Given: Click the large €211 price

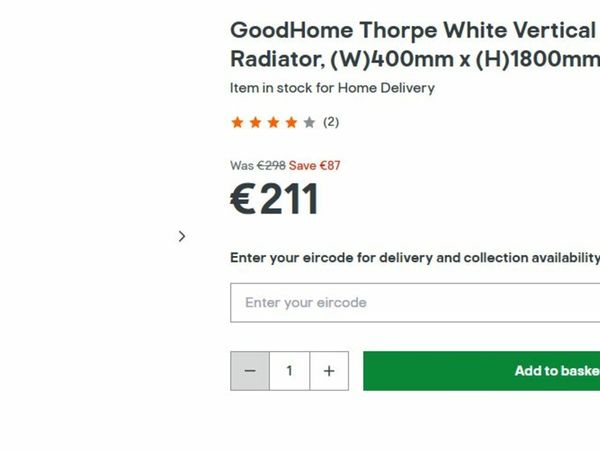Looking at the screenshot, I should [x=275, y=200].
